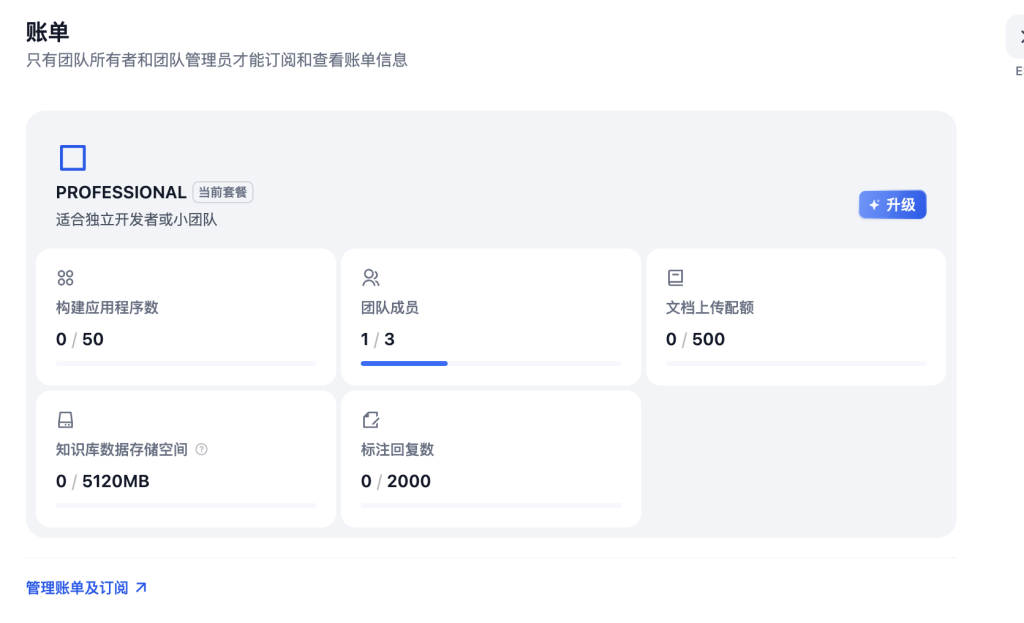Click the 标注回复数 progress bar
The height and width of the screenshot is (623, 1024).
coord(491,505)
